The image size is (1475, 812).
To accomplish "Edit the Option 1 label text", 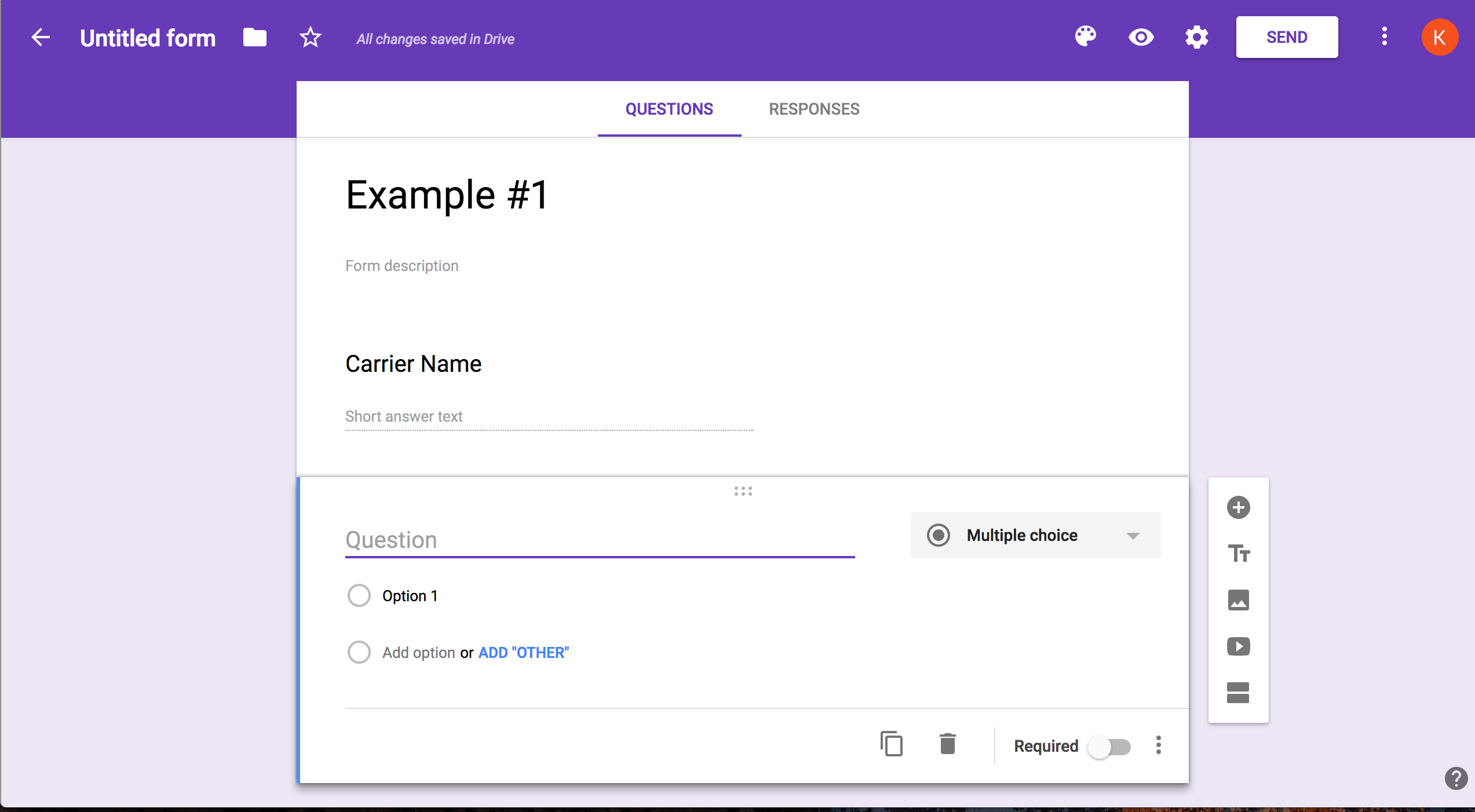I will pyautogui.click(x=410, y=596).
